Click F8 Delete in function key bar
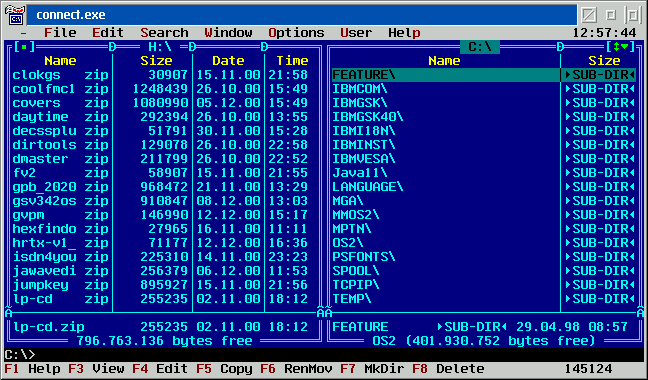The width and height of the screenshot is (648, 380). [448, 368]
